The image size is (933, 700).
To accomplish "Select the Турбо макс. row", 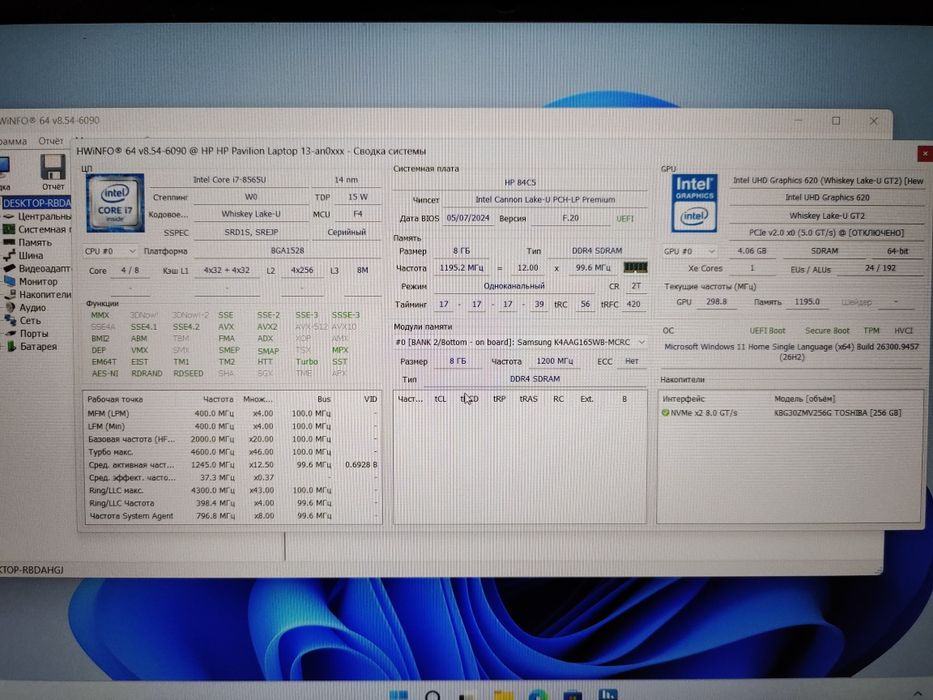I will [232, 452].
